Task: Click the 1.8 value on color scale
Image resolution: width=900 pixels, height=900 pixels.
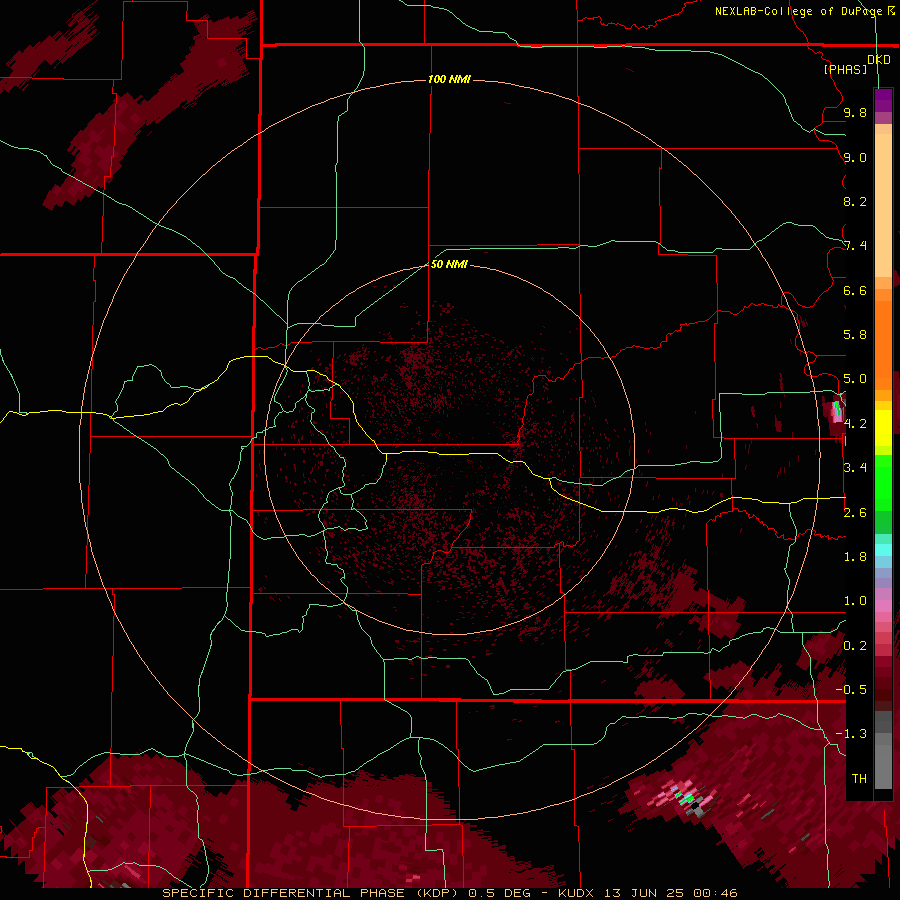Action: click(855, 557)
